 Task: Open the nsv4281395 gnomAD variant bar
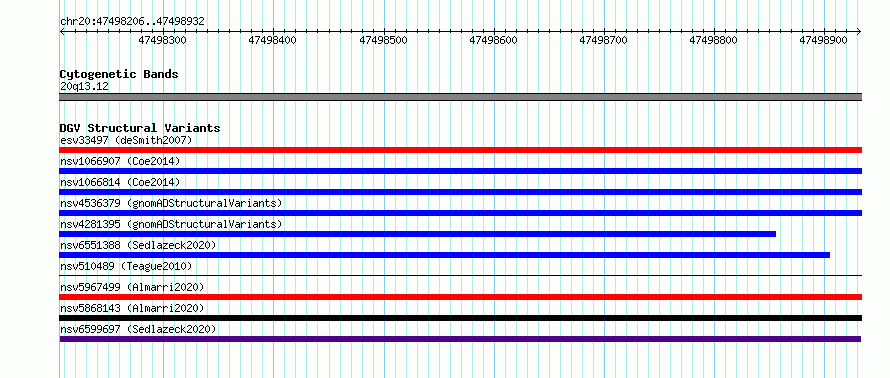418,234
